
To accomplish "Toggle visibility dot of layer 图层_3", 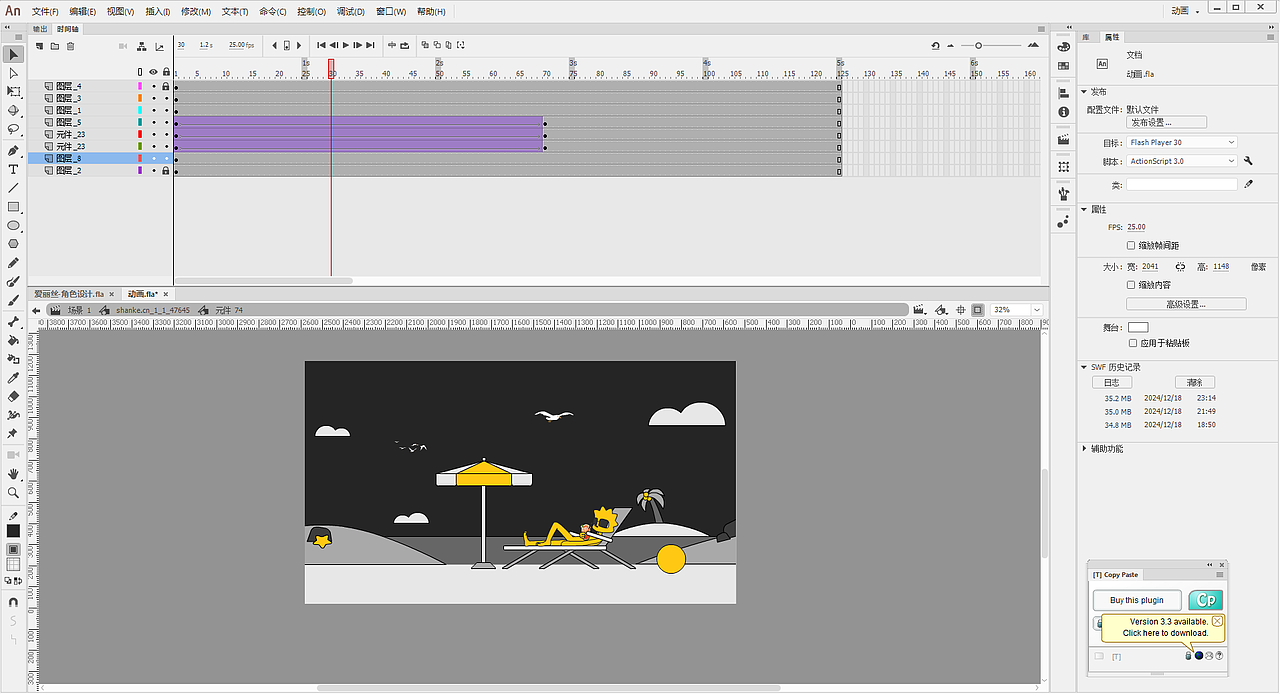I will pos(153,98).
